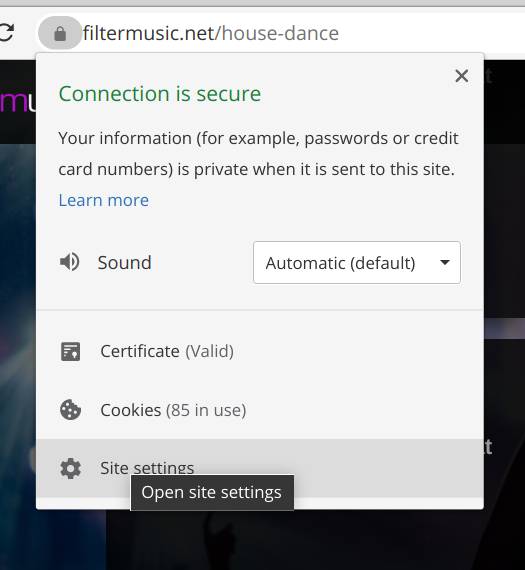Click the filtermusic.net domain in address bar
This screenshot has width=525, height=570.
pos(149,33)
